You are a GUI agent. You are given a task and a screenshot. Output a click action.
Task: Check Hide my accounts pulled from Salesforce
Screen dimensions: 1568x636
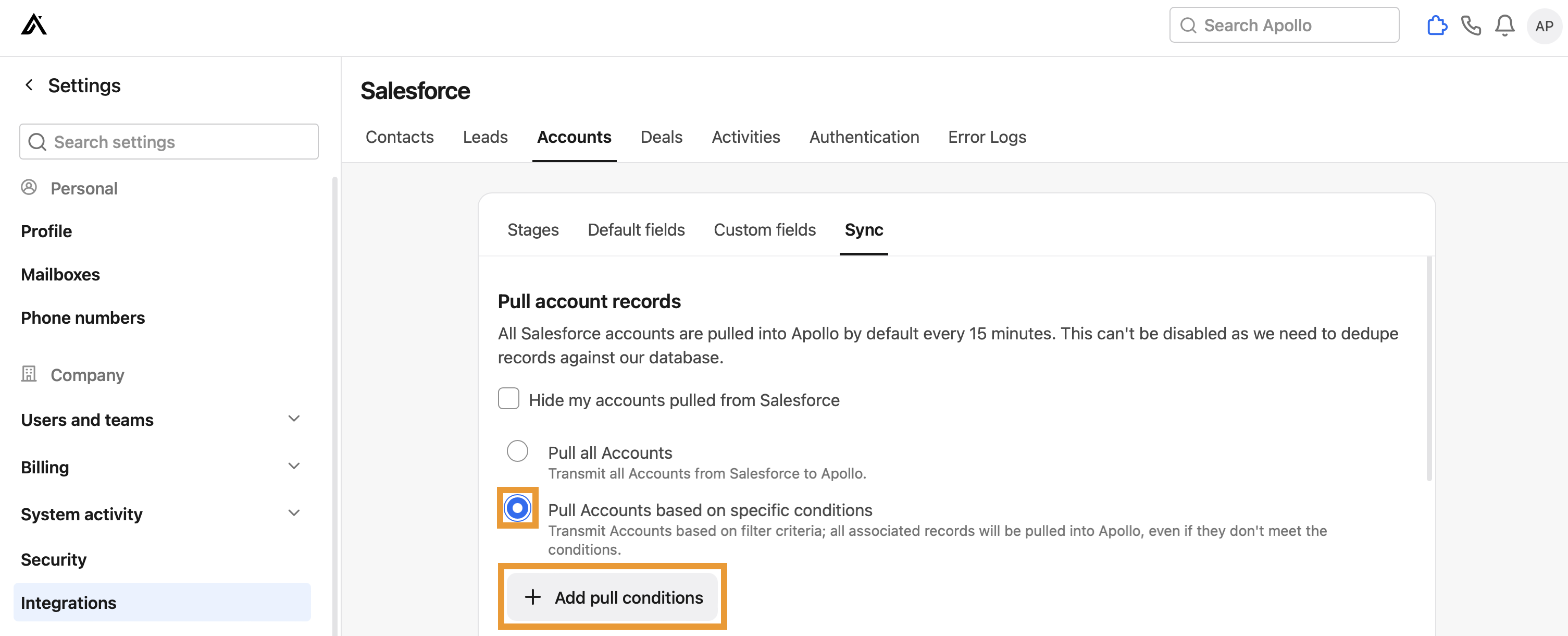508,398
